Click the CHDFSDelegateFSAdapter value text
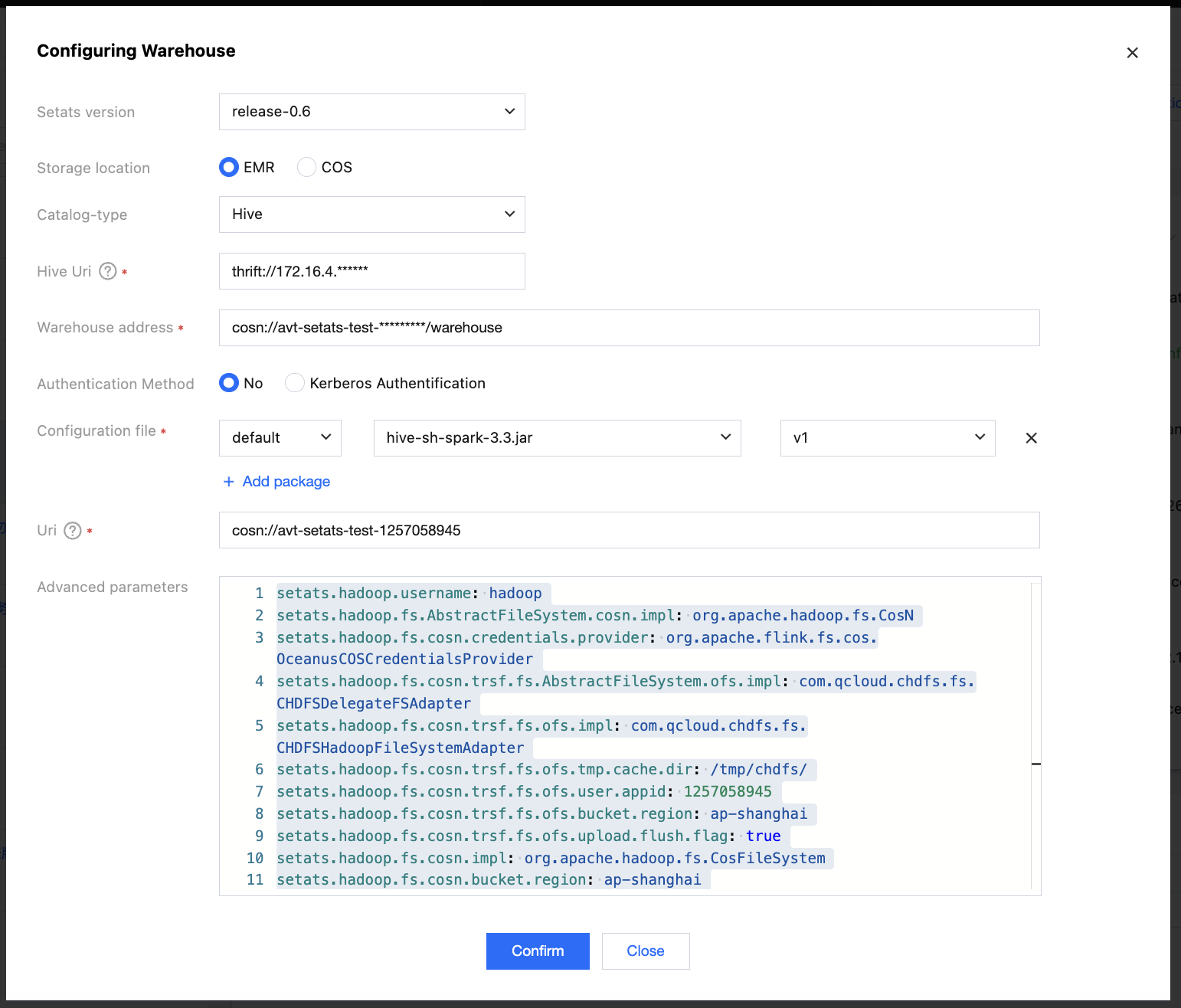This screenshot has width=1181, height=1008. coord(374,704)
